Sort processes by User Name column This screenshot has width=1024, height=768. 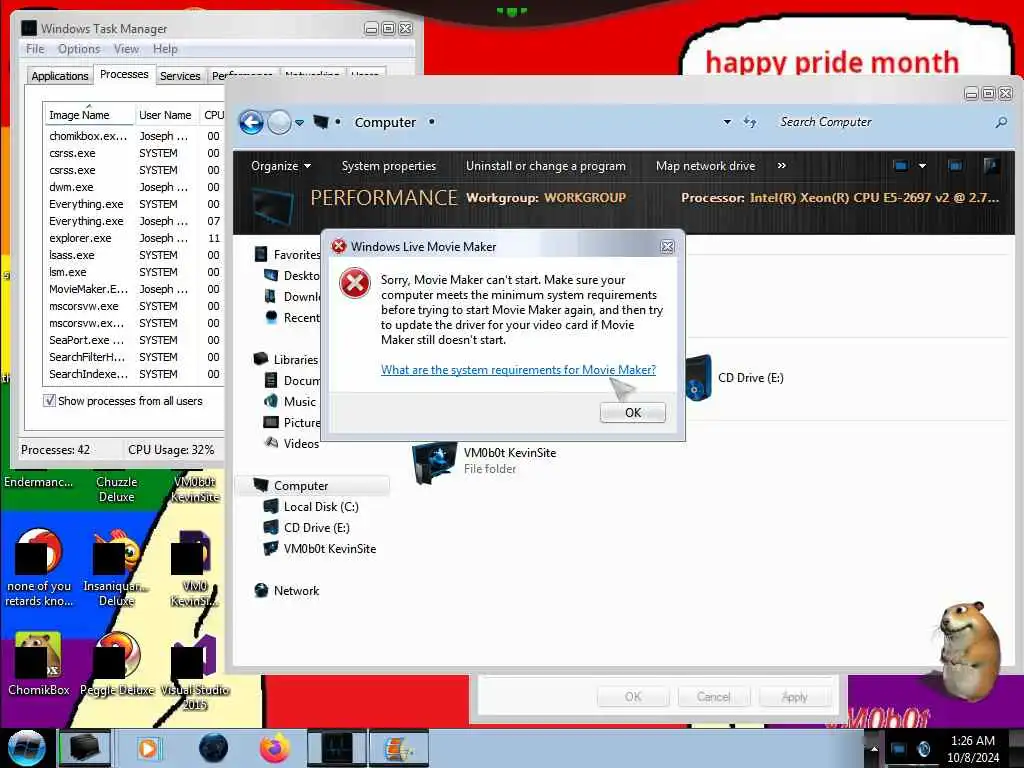tap(166, 115)
